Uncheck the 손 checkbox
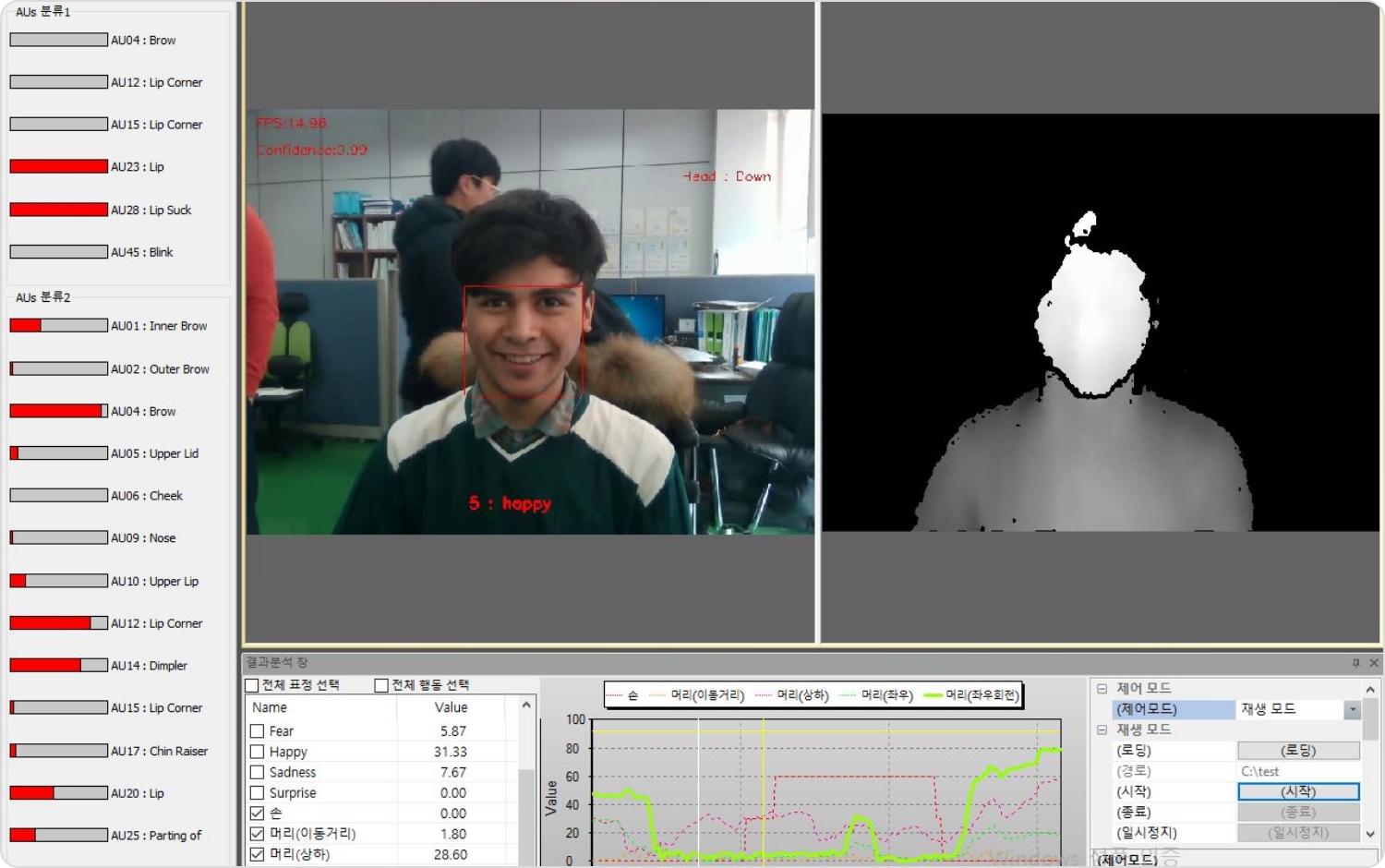This screenshot has height=868, width=1385. pos(257,814)
